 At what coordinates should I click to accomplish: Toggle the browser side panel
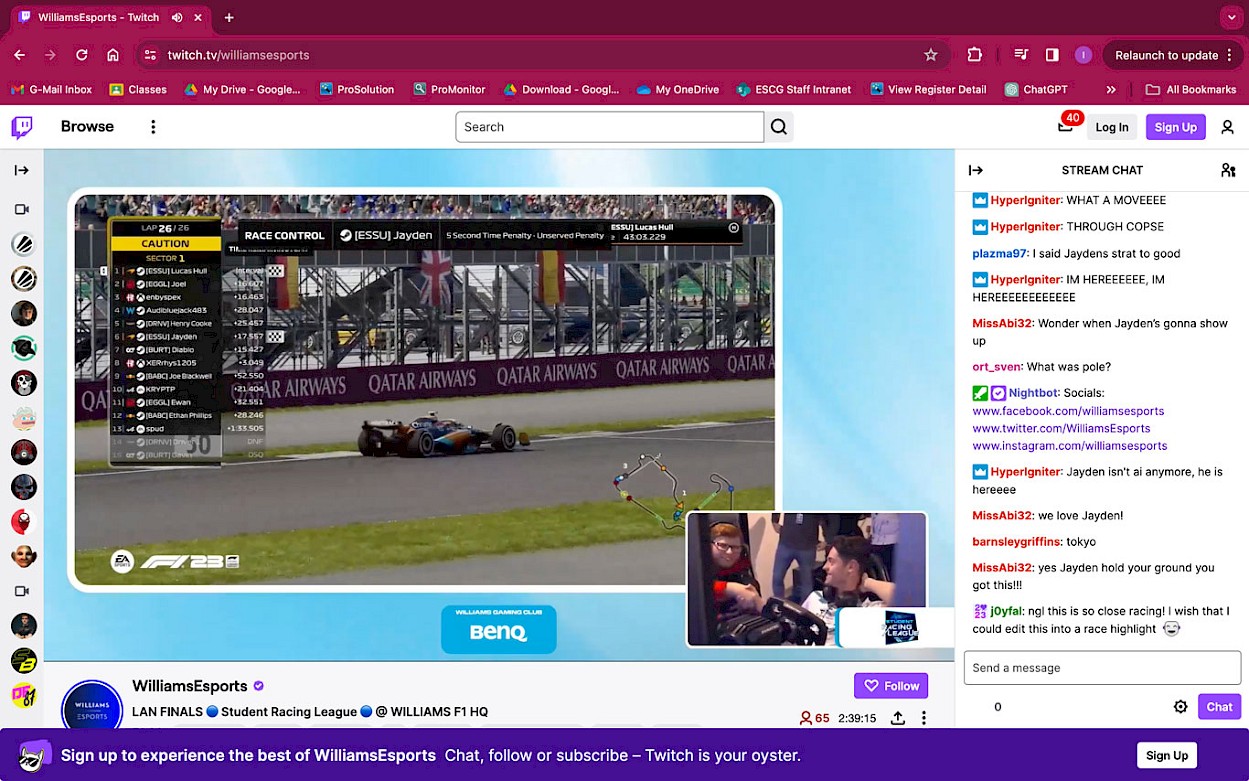point(1052,55)
